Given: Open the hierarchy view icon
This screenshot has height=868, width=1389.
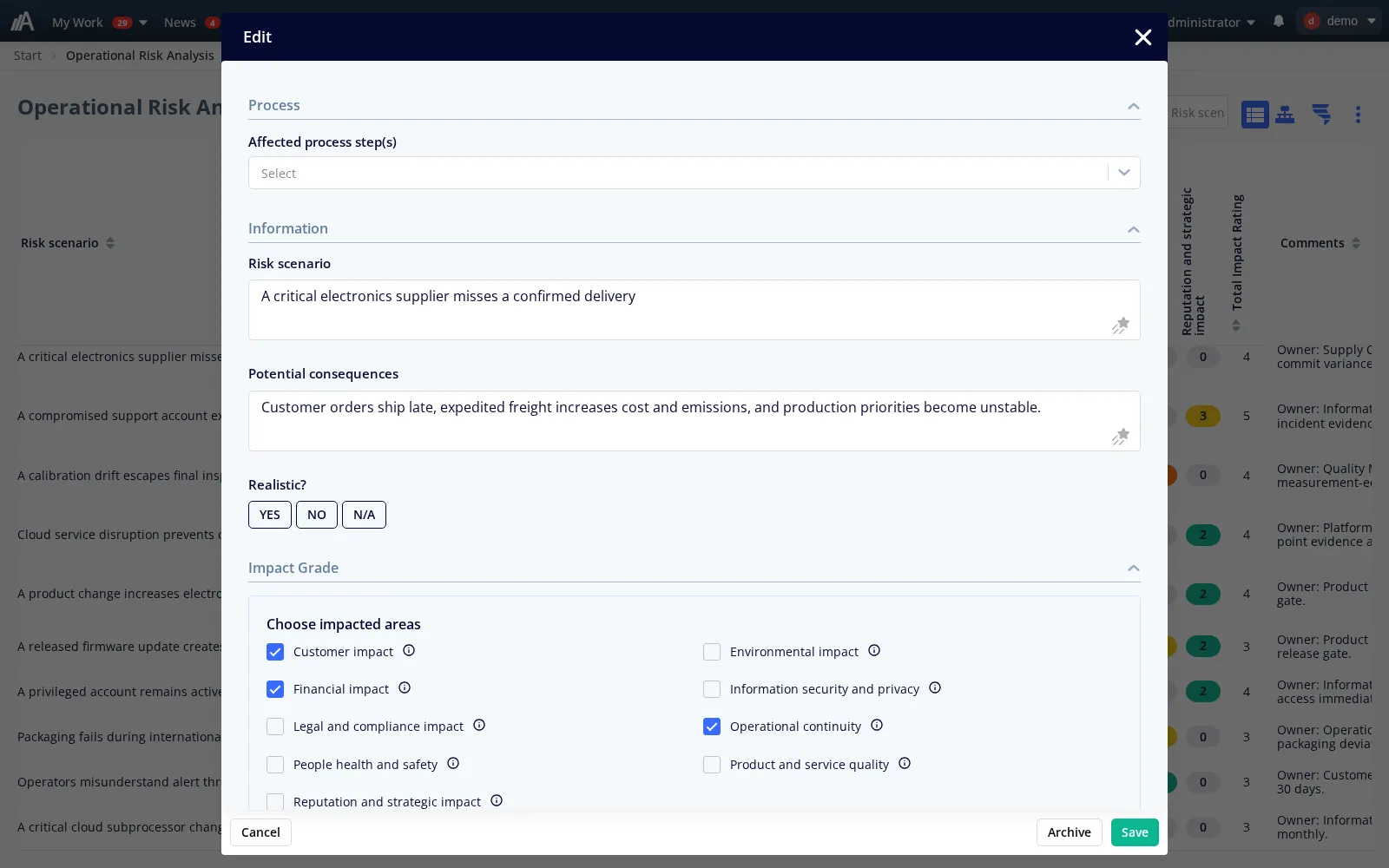Looking at the screenshot, I should [1285, 114].
